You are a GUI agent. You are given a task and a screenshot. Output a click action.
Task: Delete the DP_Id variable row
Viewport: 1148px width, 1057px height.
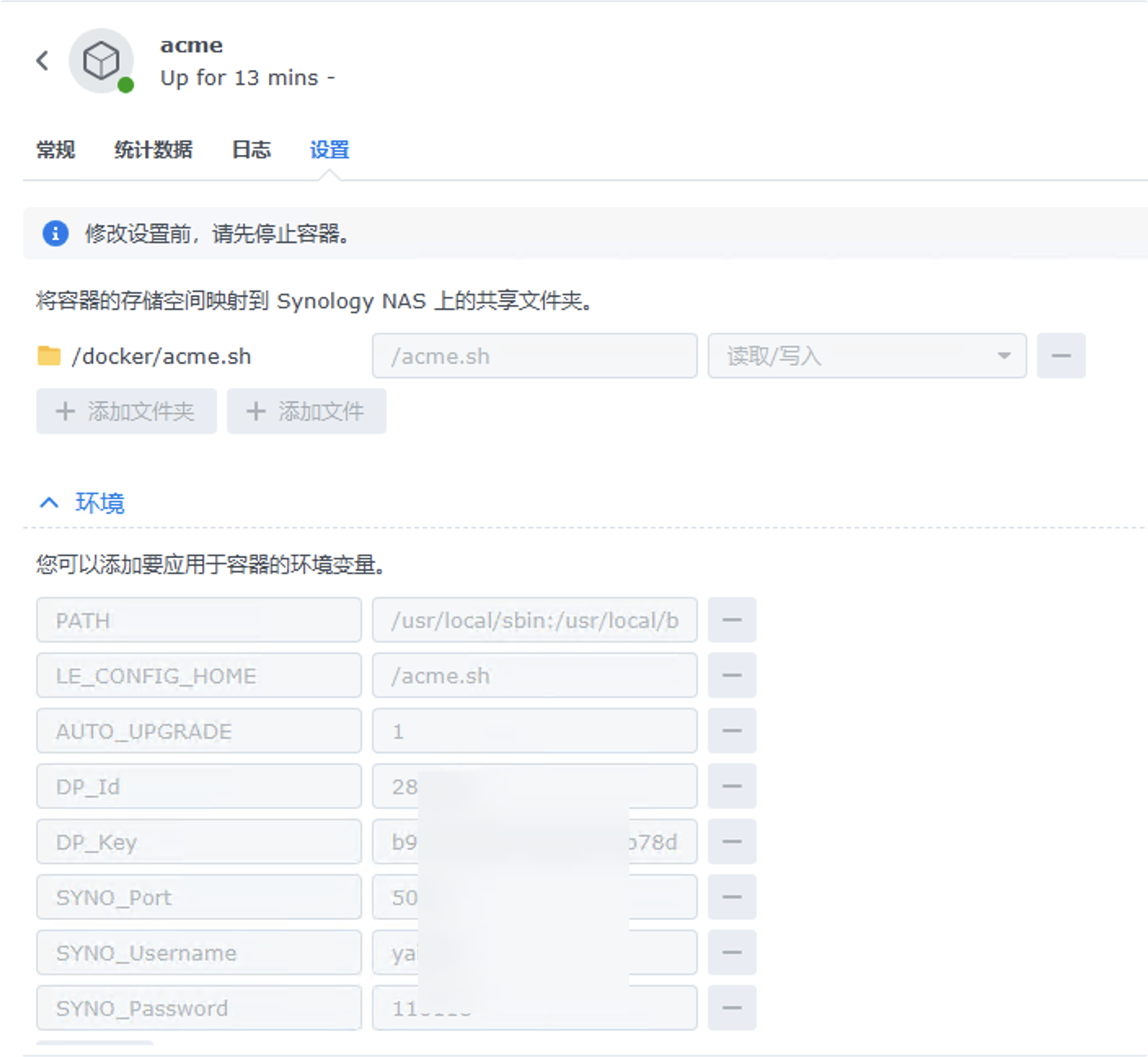731,786
